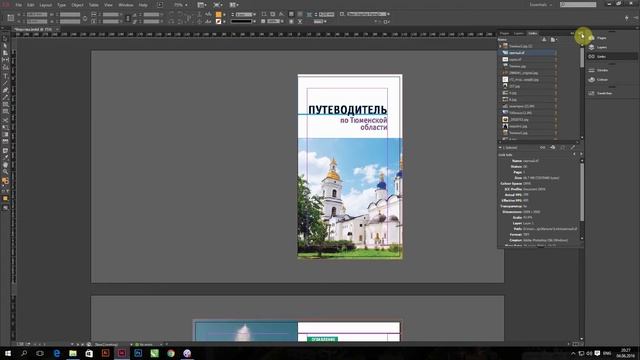The width and height of the screenshot is (640, 360).
Task: Open the File menu
Action: [18, 5]
